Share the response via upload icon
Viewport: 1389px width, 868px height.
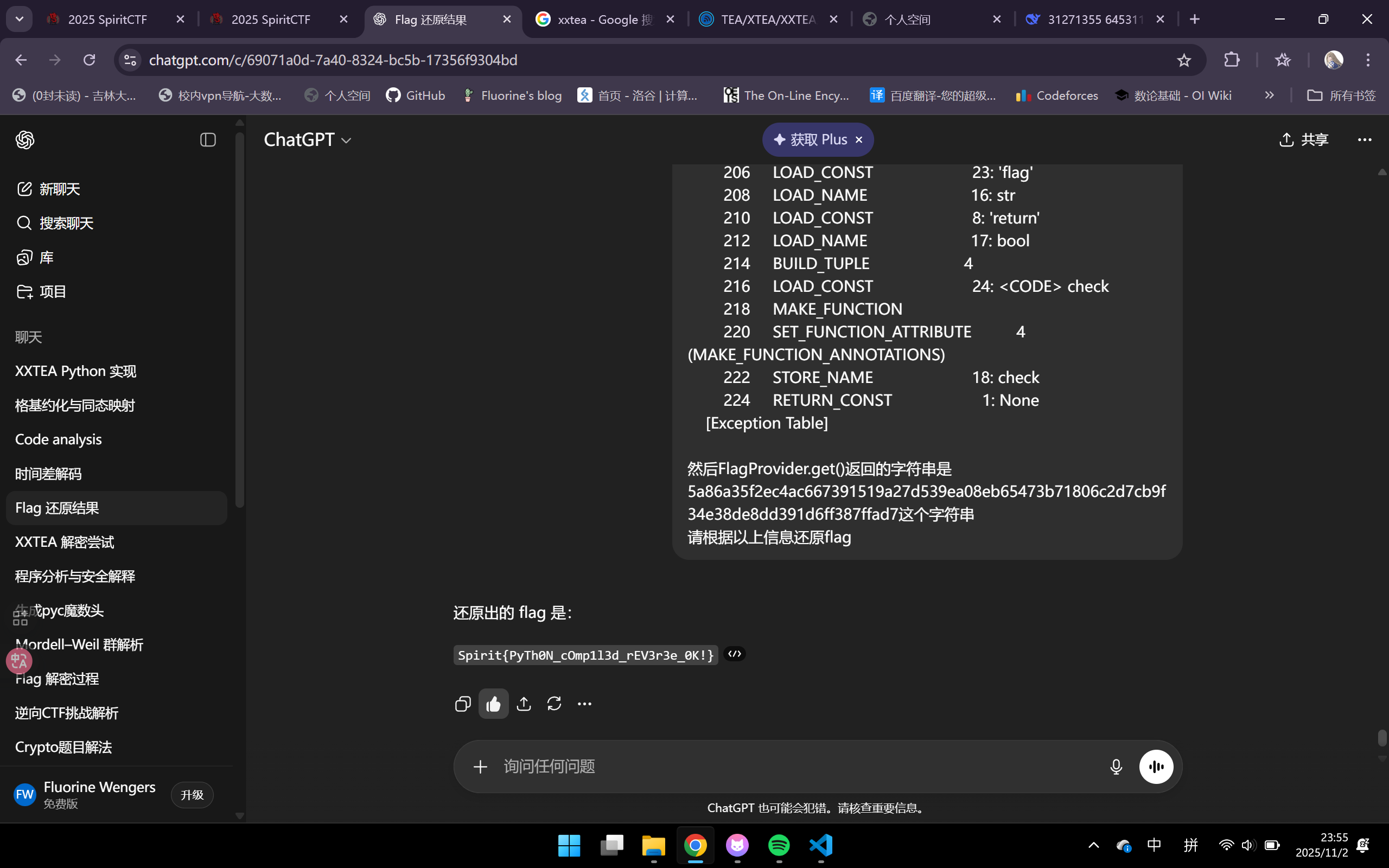tap(524, 704)
